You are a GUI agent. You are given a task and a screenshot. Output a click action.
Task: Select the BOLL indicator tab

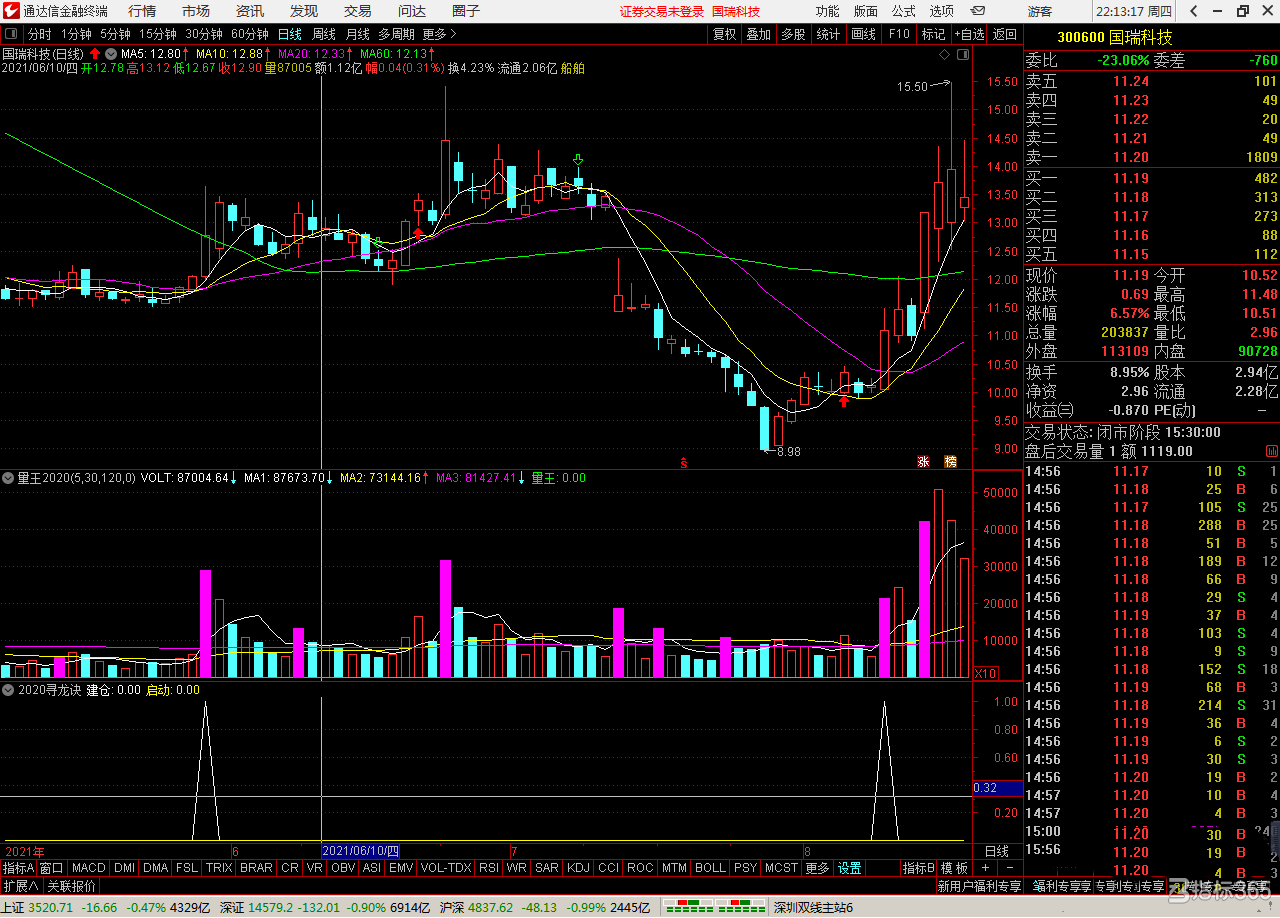710,868
